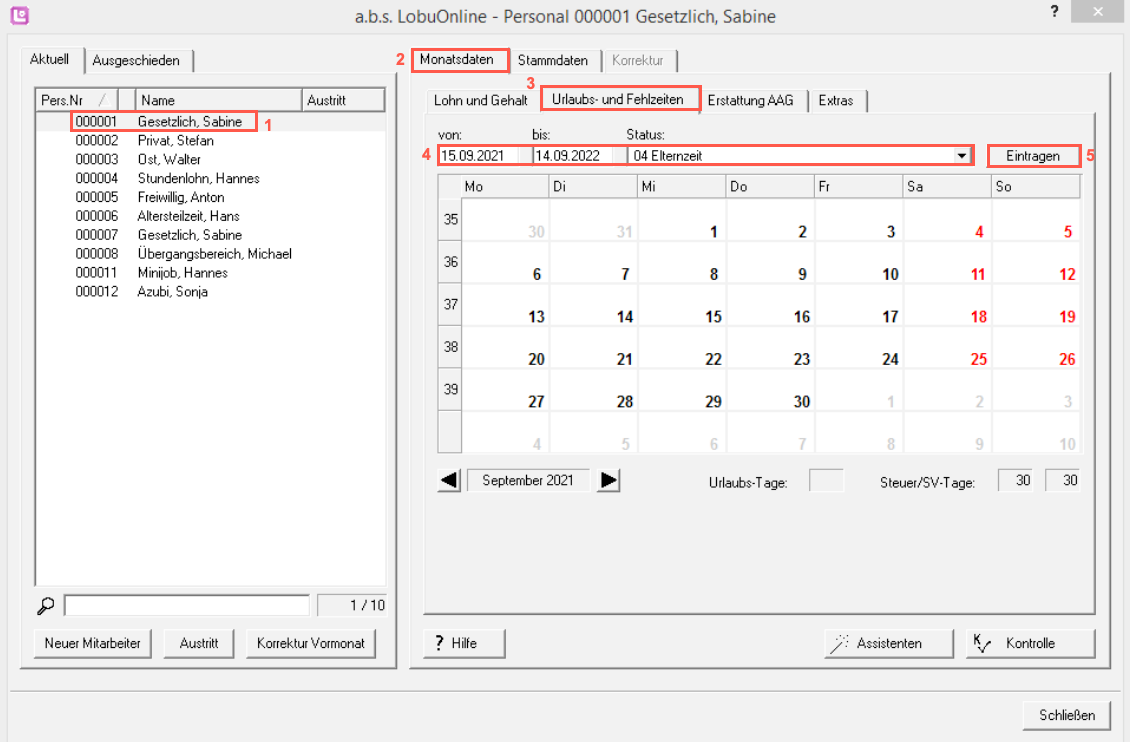Click the LobuOnline app icon
1130x742 pixels.
[x=19, y=16]
